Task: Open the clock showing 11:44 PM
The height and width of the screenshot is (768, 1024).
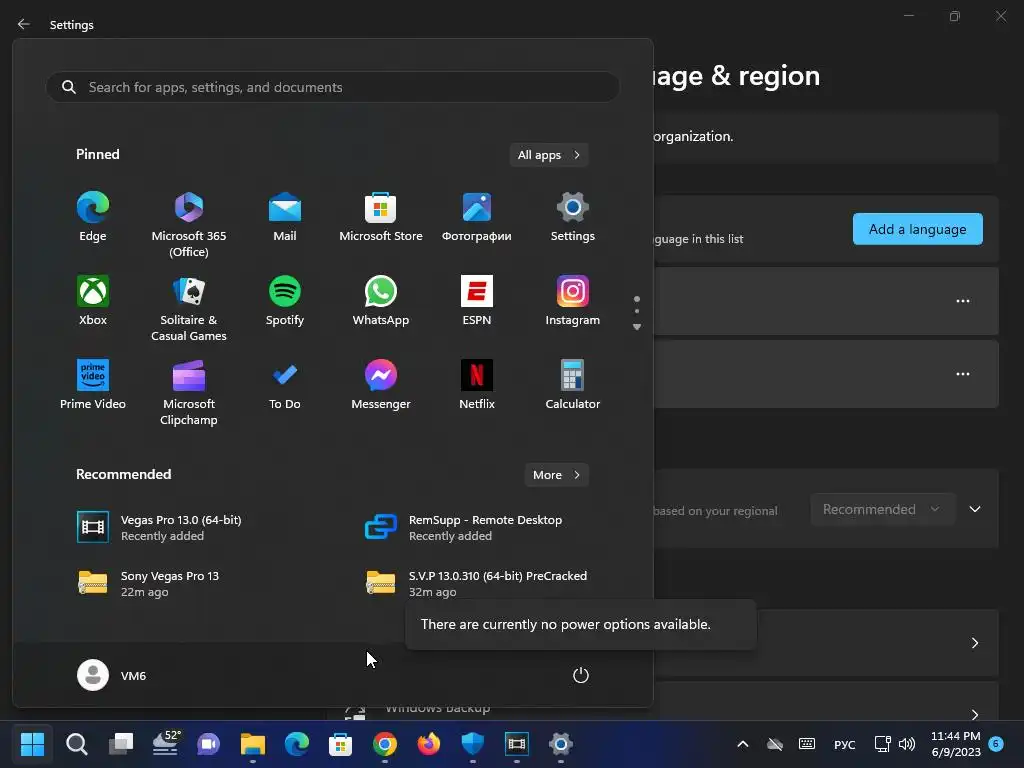Action: (x=956, y=744)
